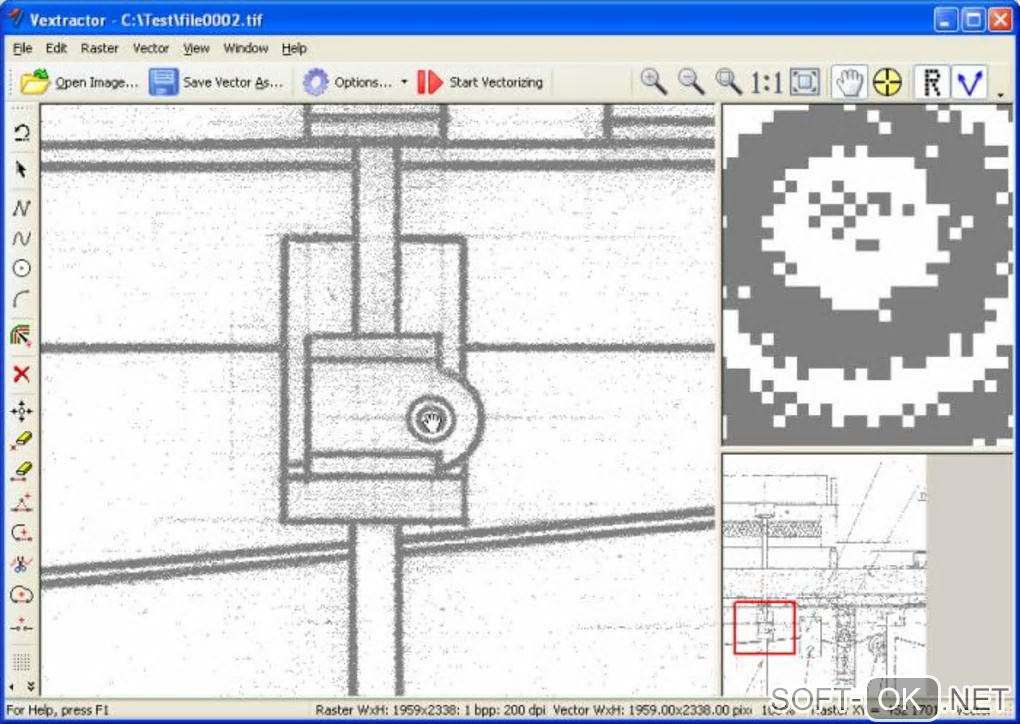Viewport: 1020px width, 724px height.
Task: Click the Open Image toolbar button
Action: tap(79, 83)
